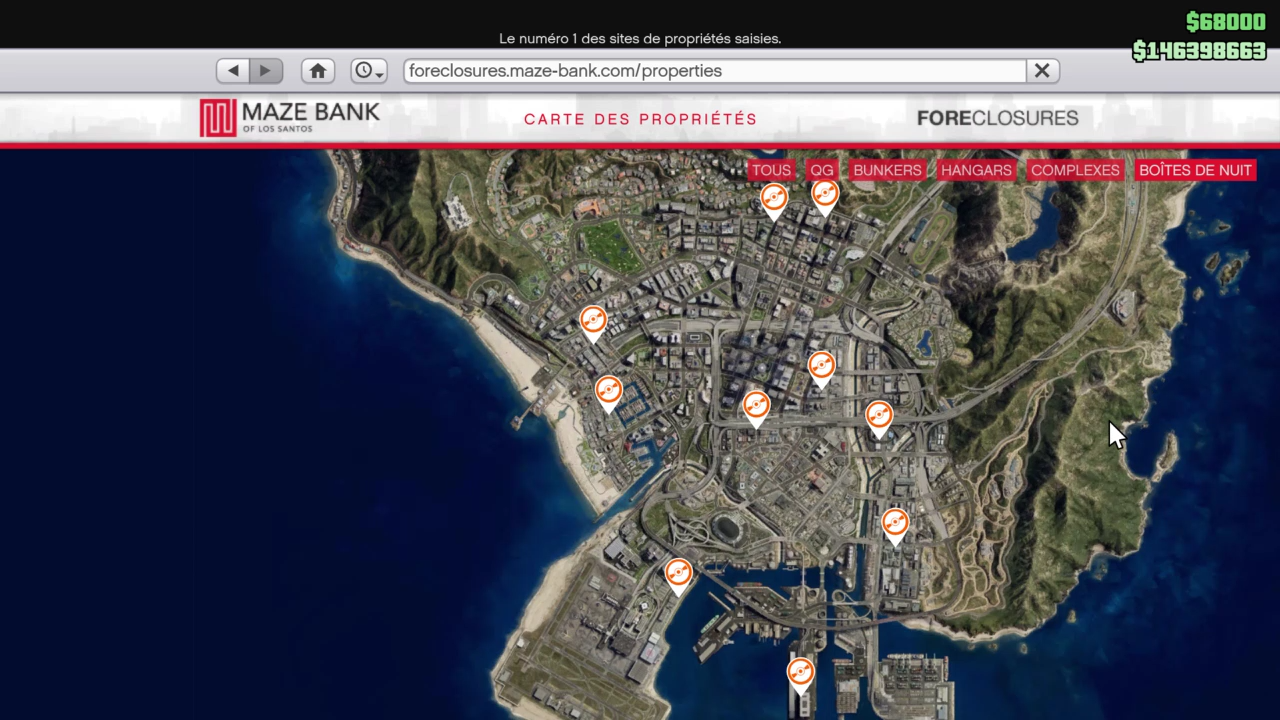Click the Maze Bank of Los Santos logo
Image resolution: width=1280 pixels, height=720 pixels.
click(290, 118)
